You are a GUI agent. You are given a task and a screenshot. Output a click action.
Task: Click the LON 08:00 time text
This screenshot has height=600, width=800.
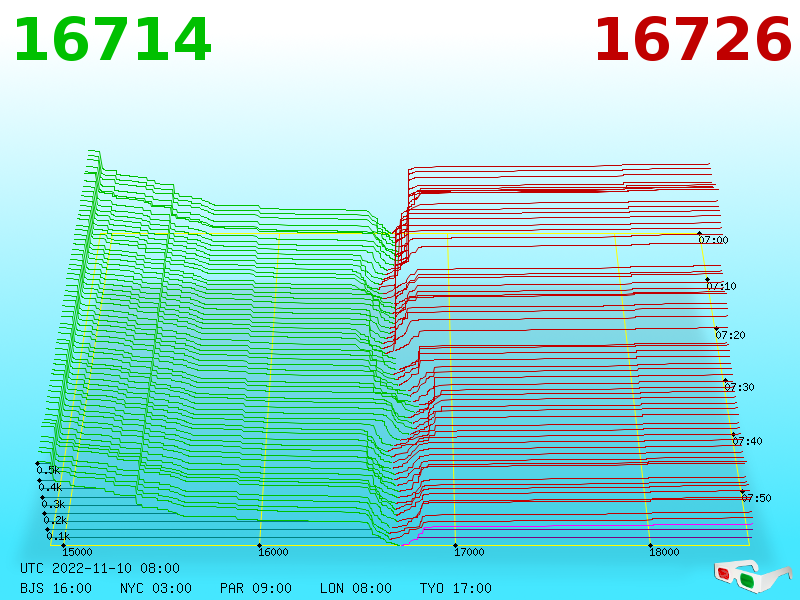356,588
